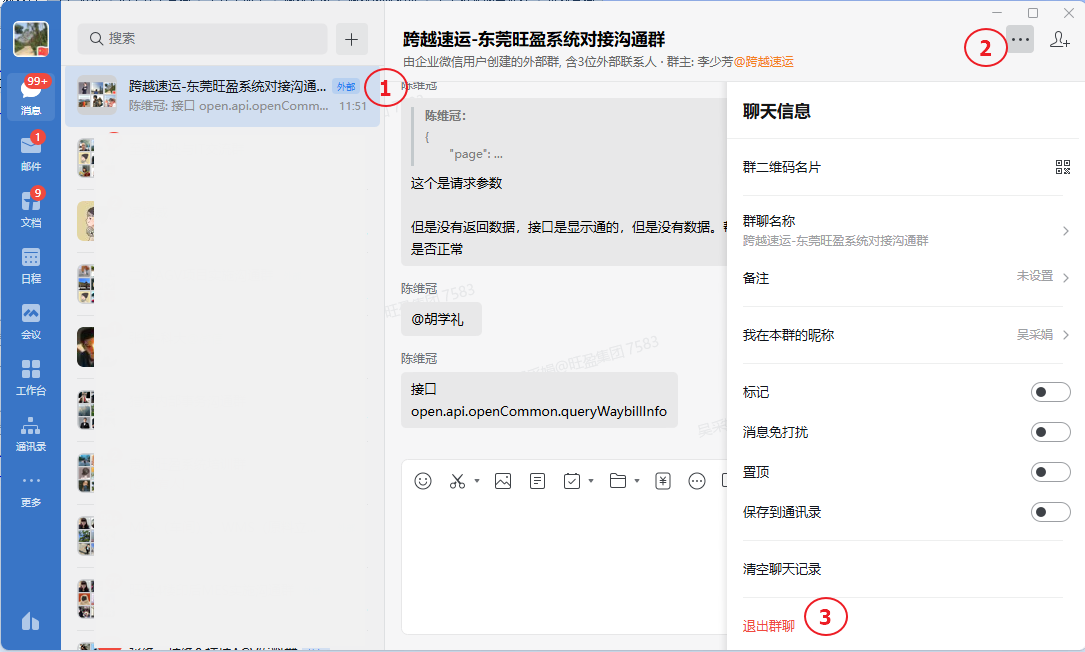The width and height of the screenshot is (1085, 652).
Task: Expand the 我在本群的昵称 chevron
Action: tap(1066, 335)
